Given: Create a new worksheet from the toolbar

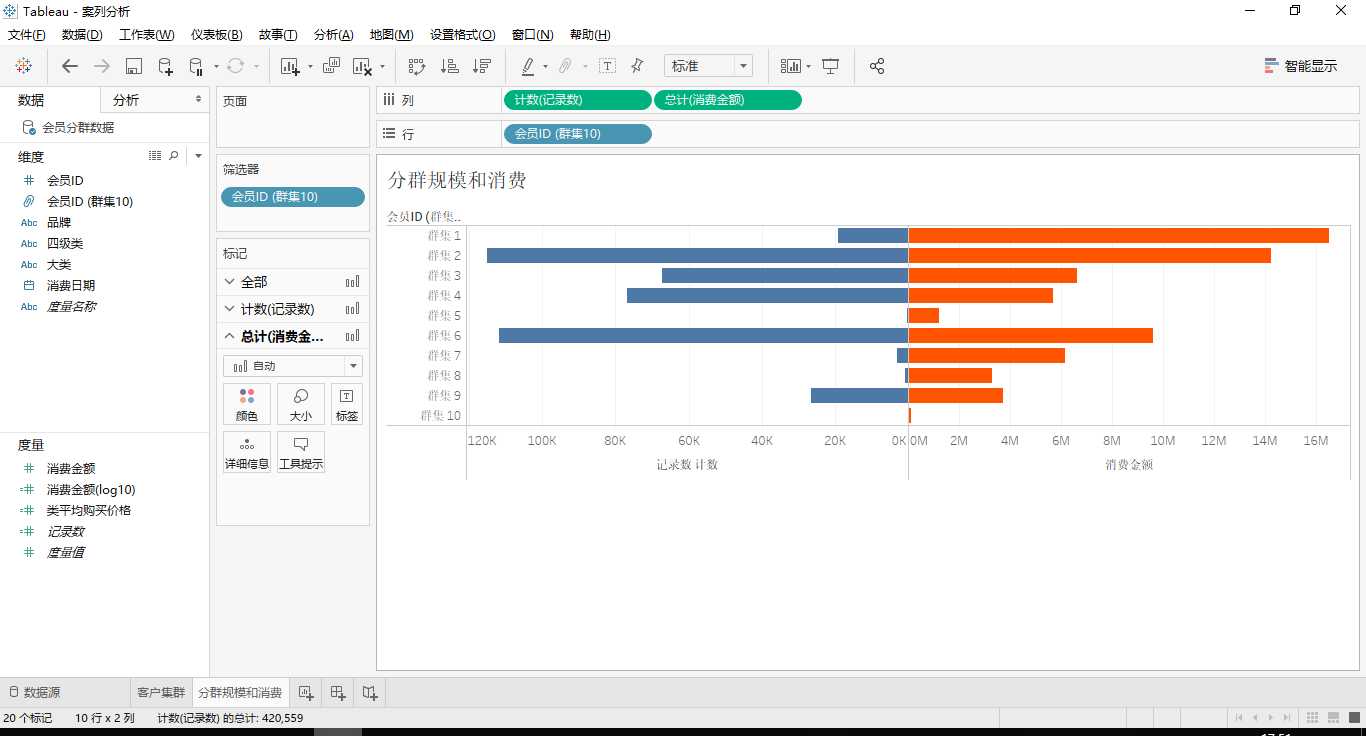Looking at the screenshot, I should pos(290,66).
